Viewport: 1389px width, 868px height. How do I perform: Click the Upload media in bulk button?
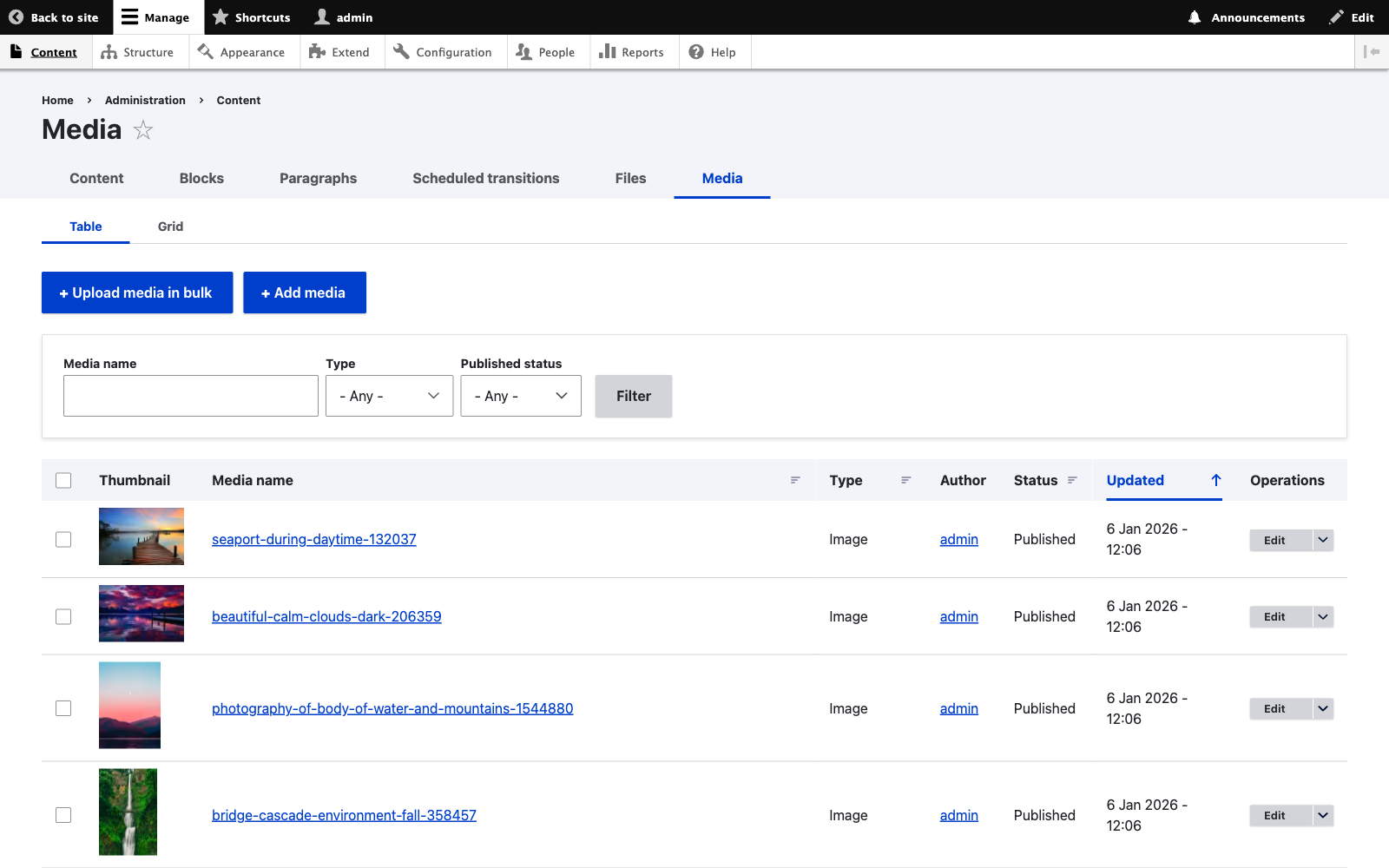tap(136, 293)
